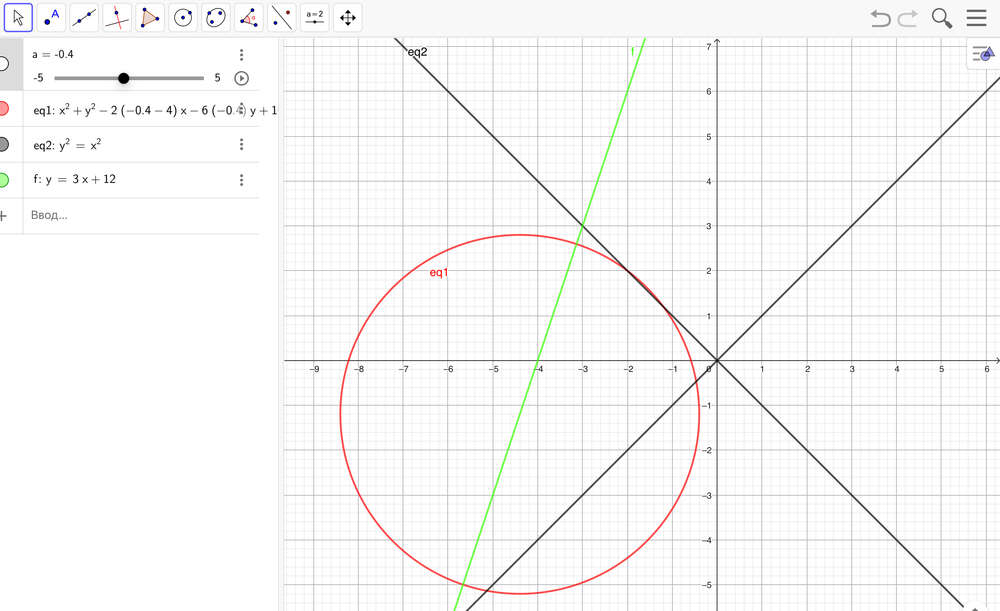Select the Point tool
The image size is (1000, 611).
[52, 17]
